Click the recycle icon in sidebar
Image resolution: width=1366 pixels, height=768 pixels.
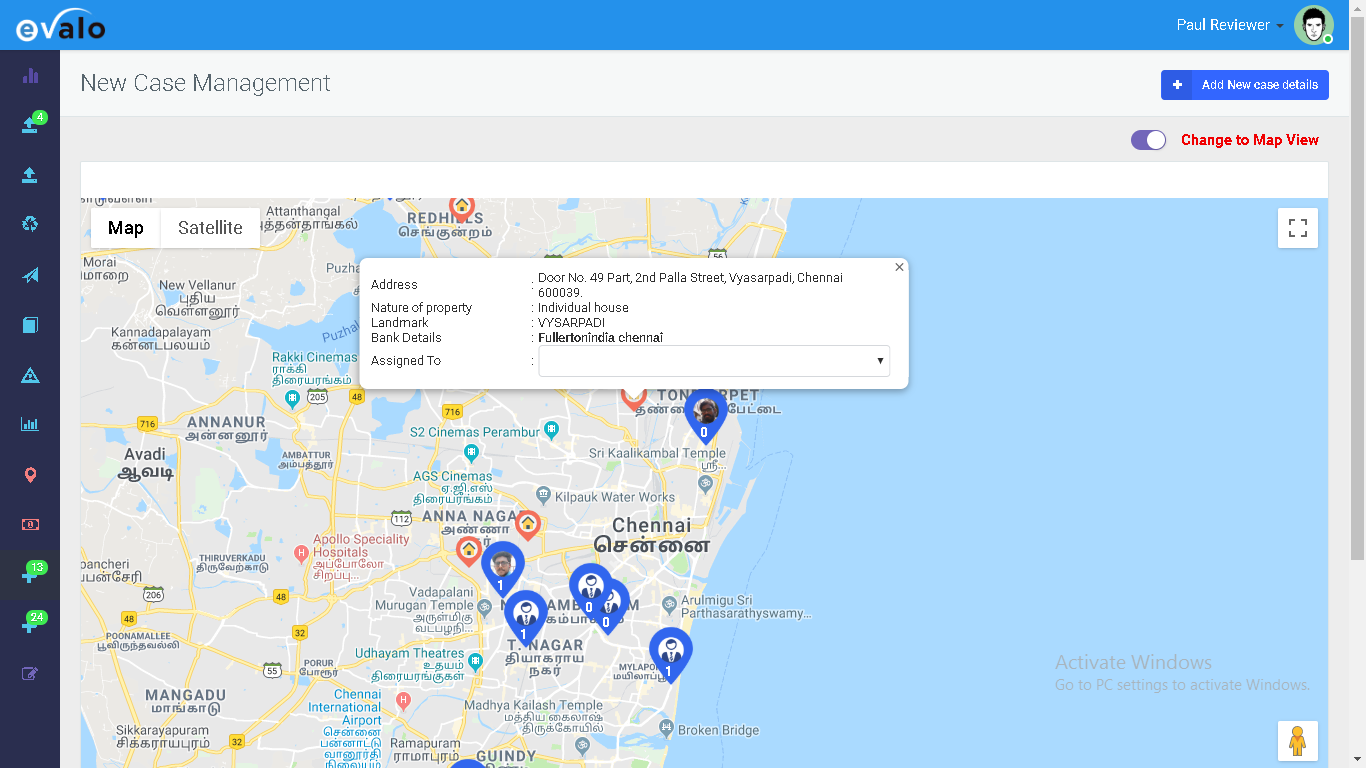pyautogui.click(x=30, y=223)
